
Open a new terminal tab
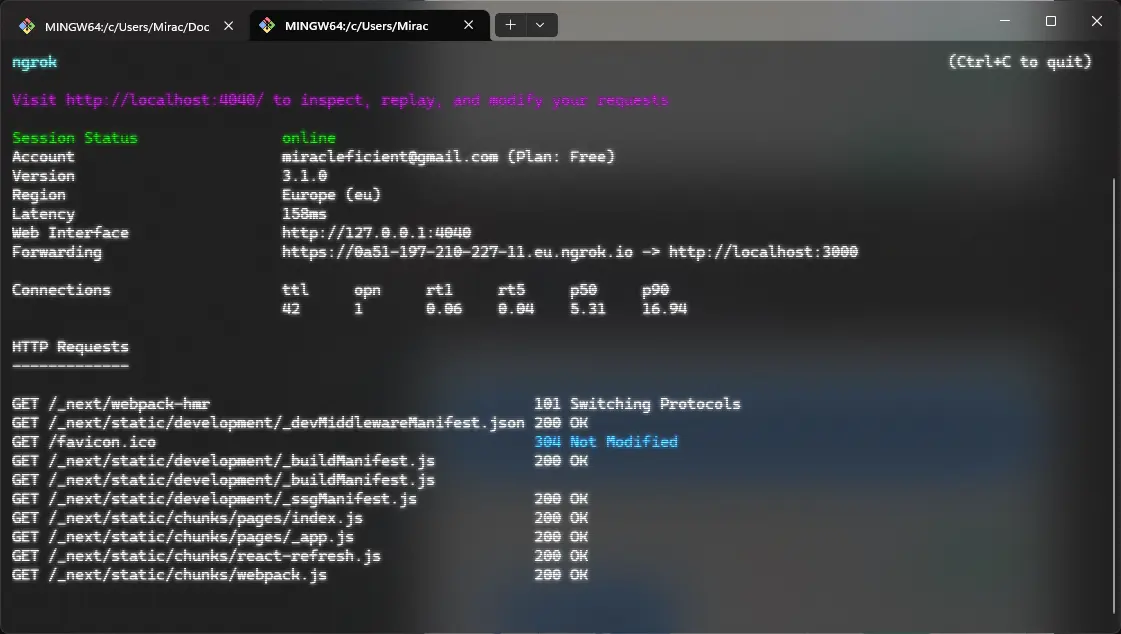coord(510,25)
